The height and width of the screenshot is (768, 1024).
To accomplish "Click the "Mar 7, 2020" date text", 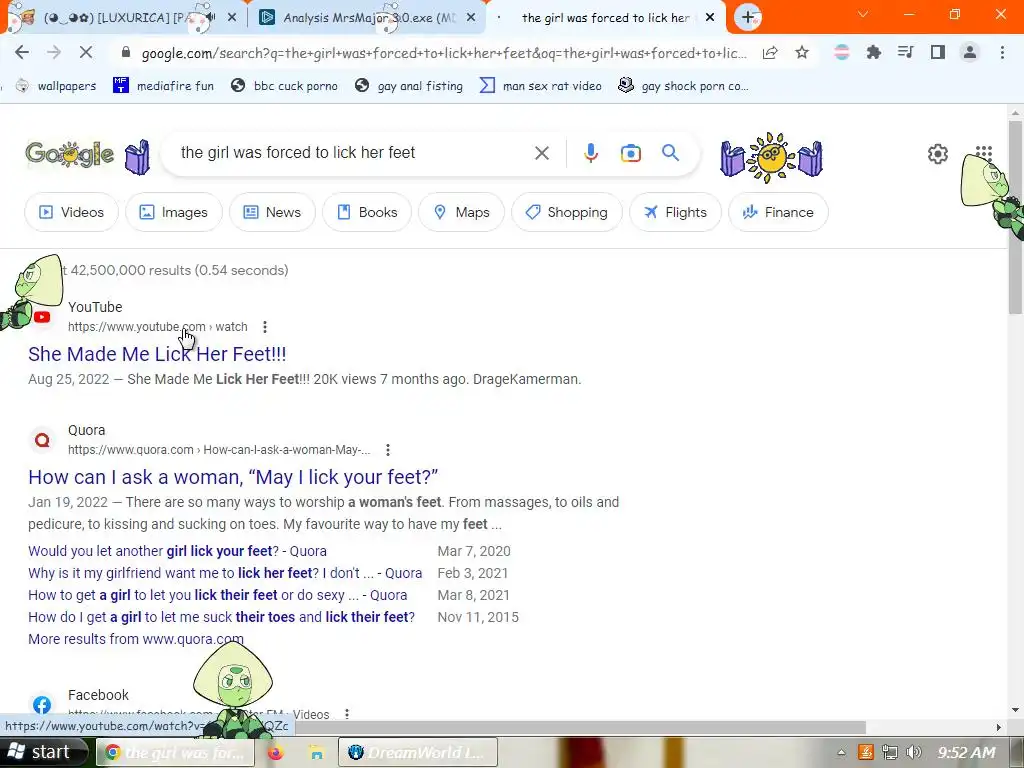I will [474, 551].
